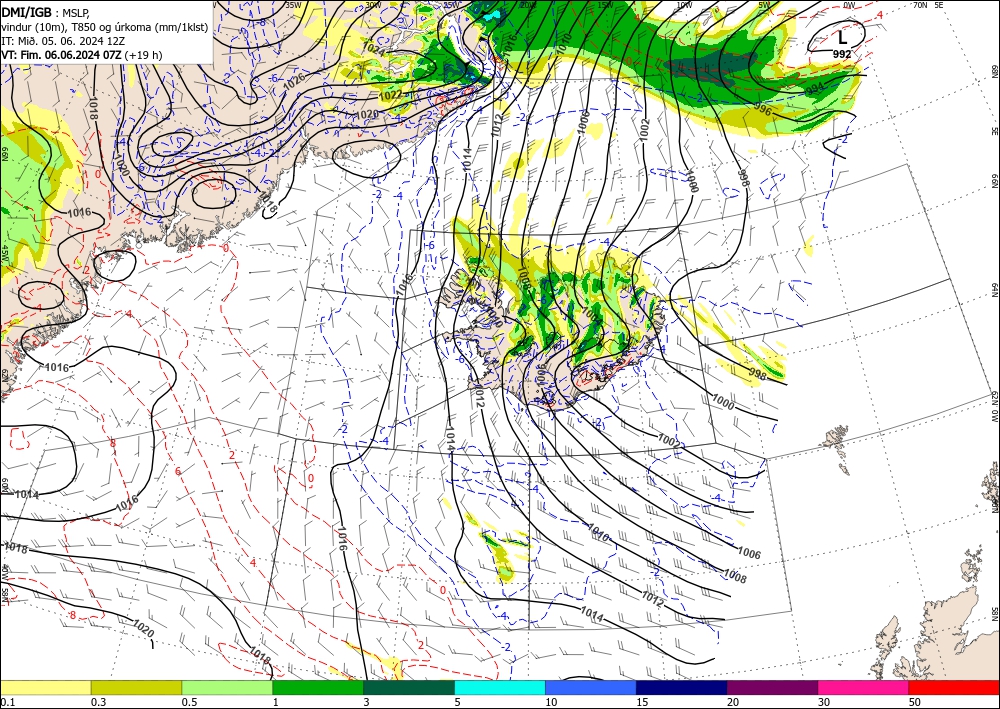Viewport: 1000px width, 709px height.
Task: Click the '50' legend scale value
Action: click(914, 702)
